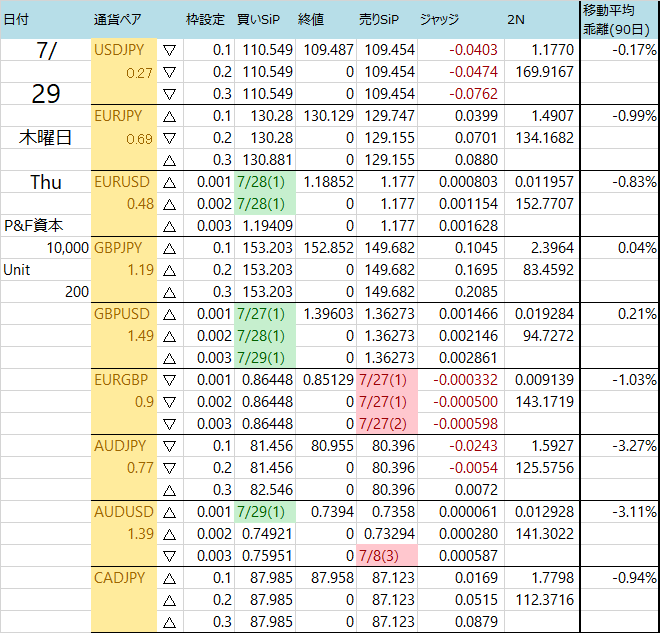Select the 買いSiP column header
Viewport: 660px width, 633px height.
(x=258, y=19)
